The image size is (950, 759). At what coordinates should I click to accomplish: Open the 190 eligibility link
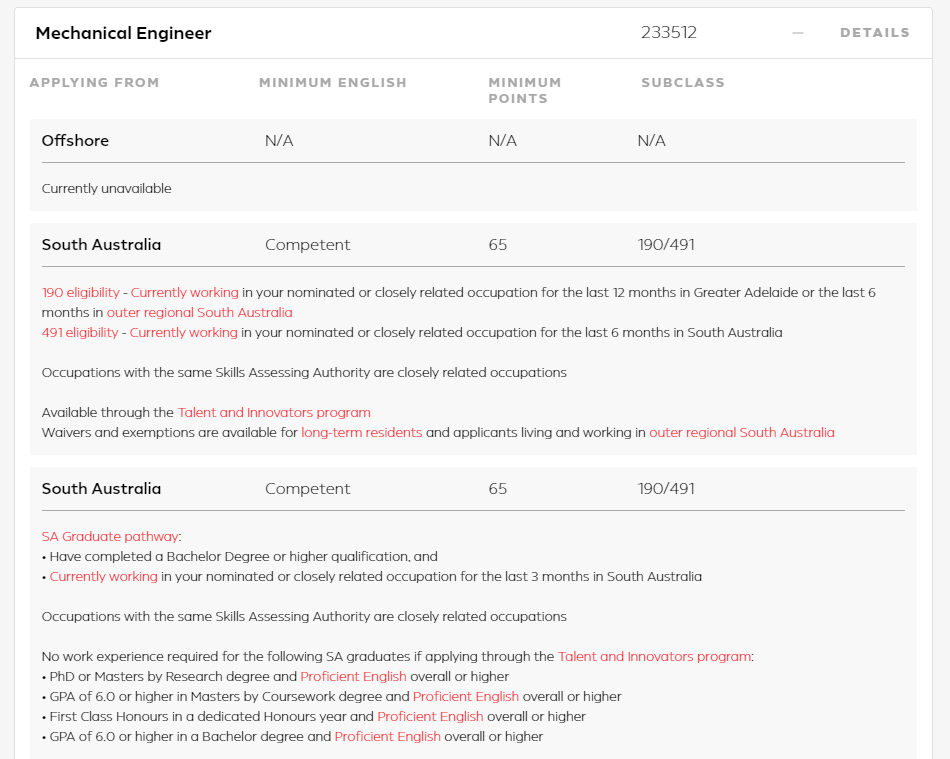tap(80, 293)
